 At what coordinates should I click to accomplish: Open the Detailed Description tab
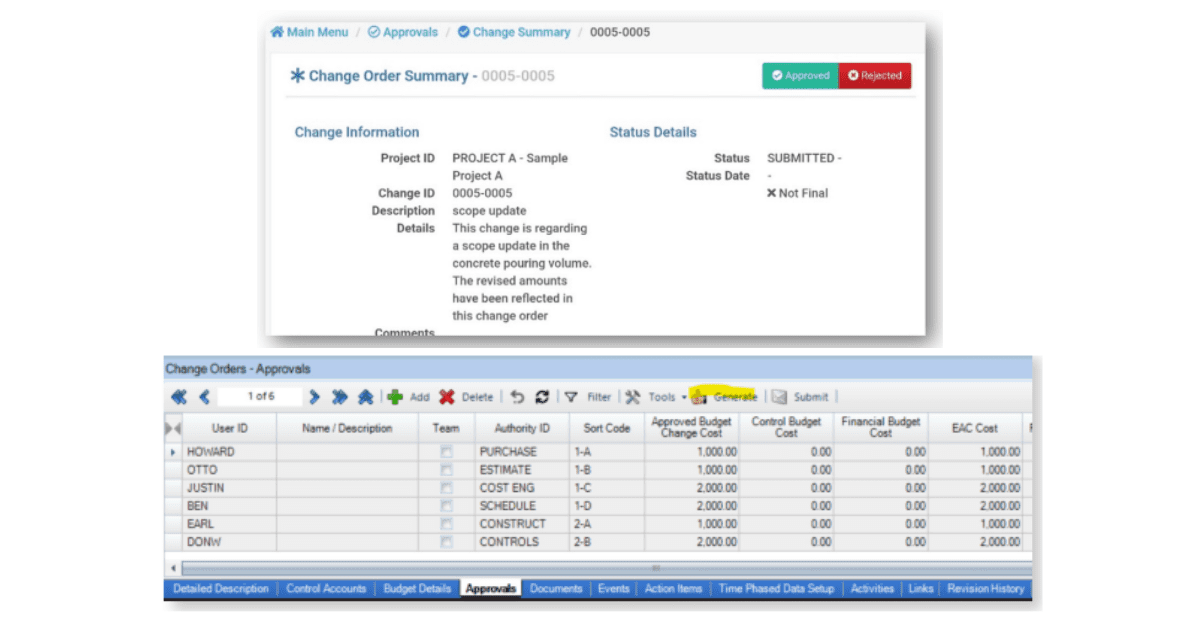pyautogui.click(x=221, y=589)
